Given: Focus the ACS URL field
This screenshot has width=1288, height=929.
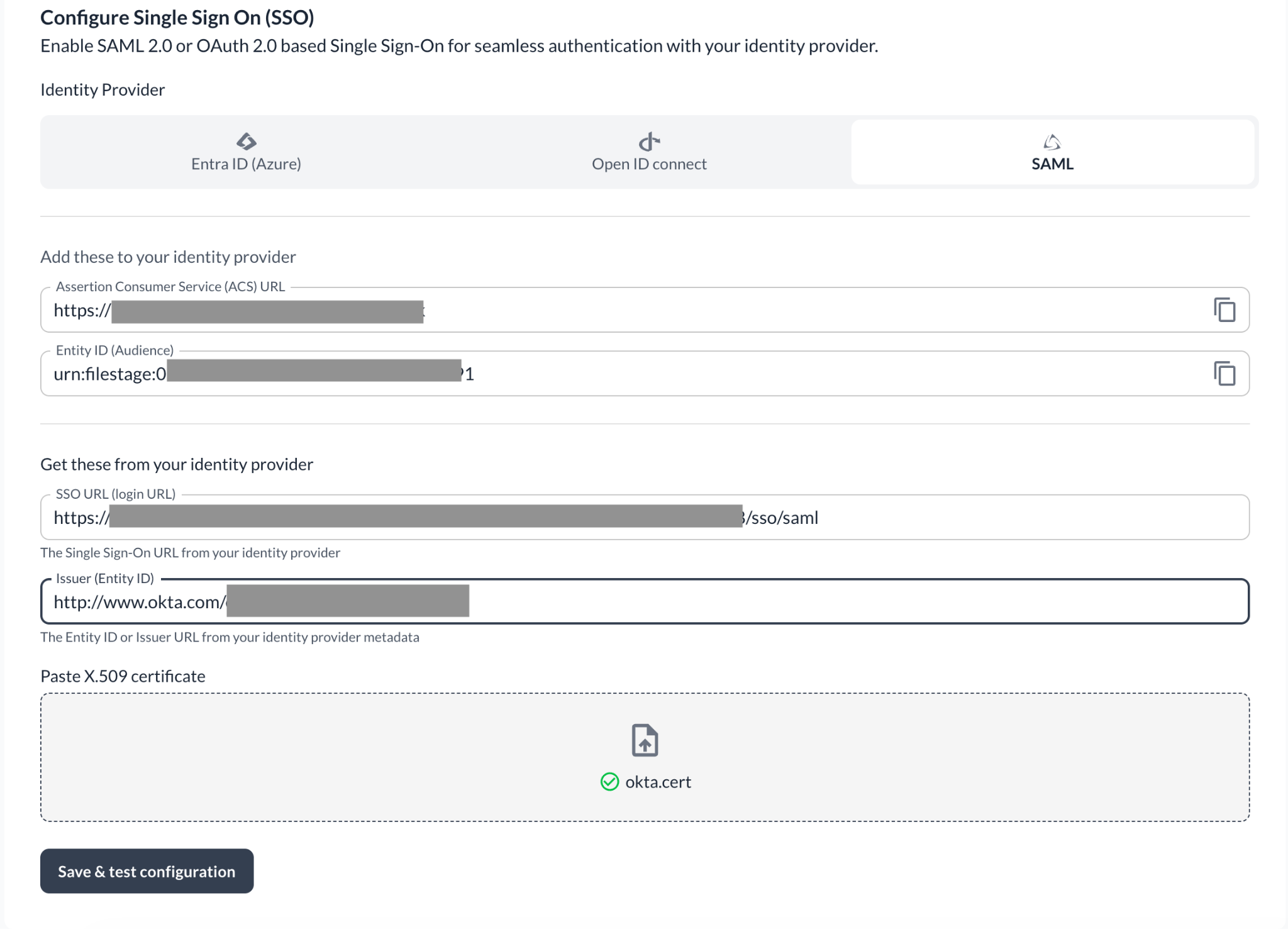Looking at the screenshot, I should coord(645,310).
